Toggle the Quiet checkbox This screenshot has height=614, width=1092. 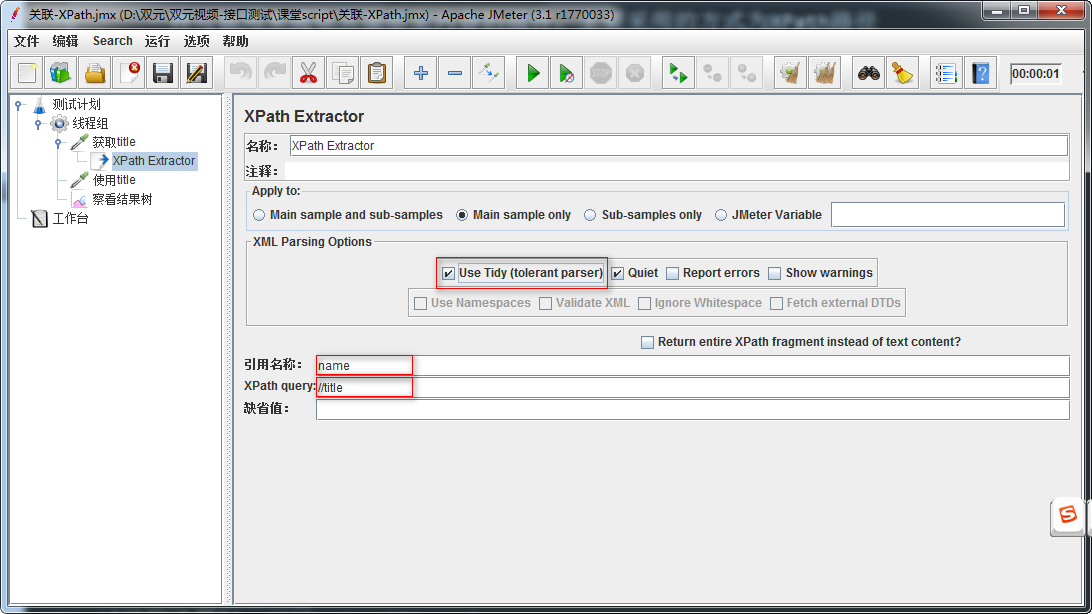point(618,274)
